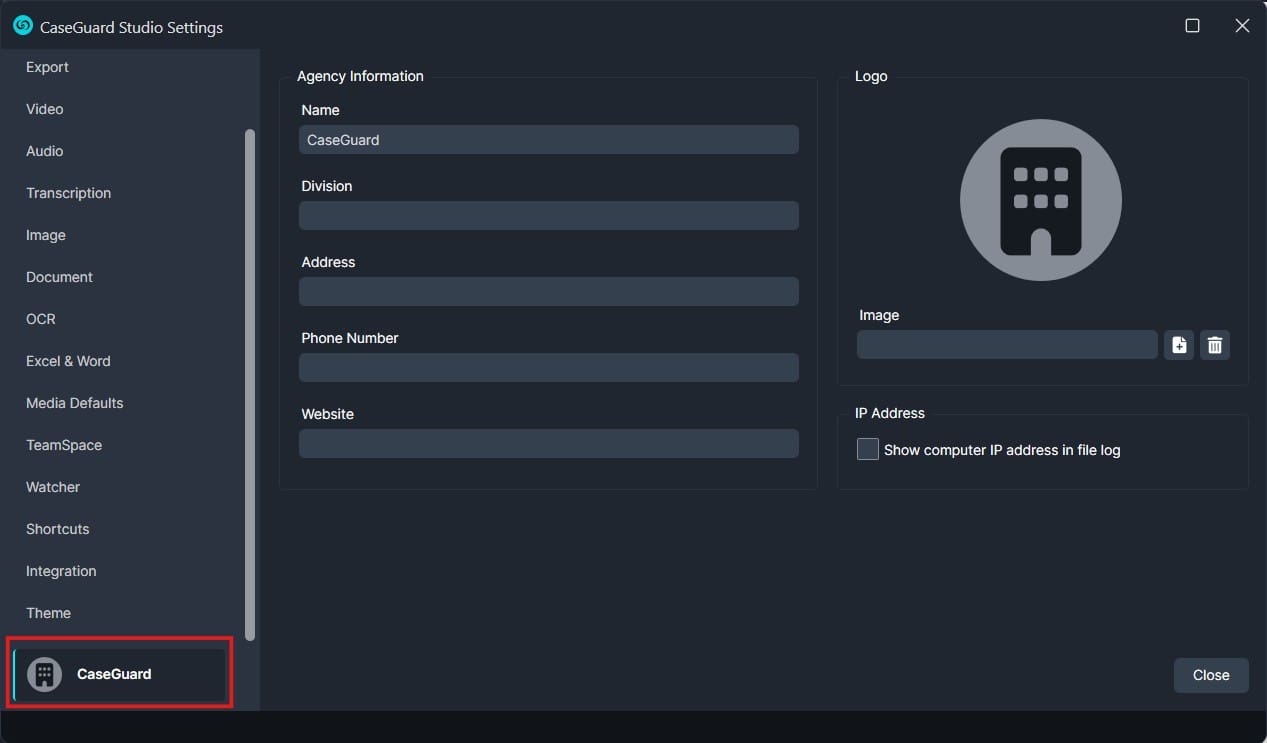Select the Transcription settings tab
Viewport: 1267px width, 743px height.
pyautogui.click(x=68, y=193)
